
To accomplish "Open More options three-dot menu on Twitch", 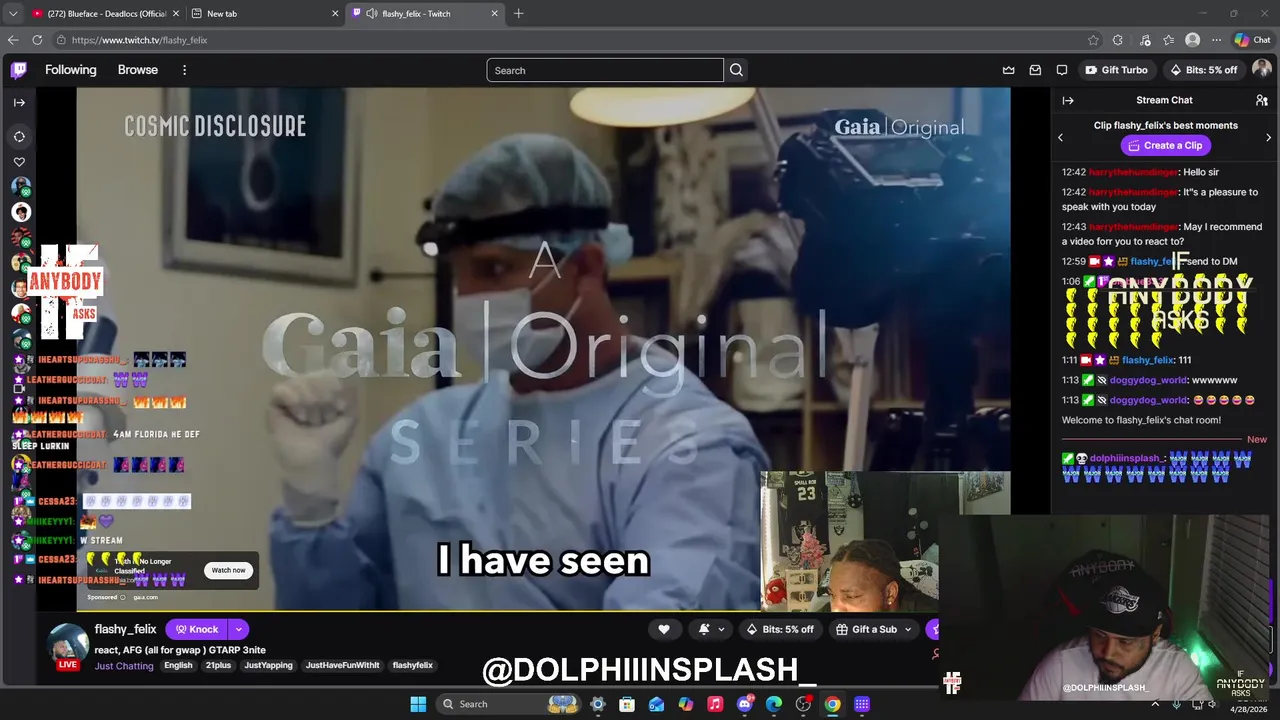I will [184, 70].
